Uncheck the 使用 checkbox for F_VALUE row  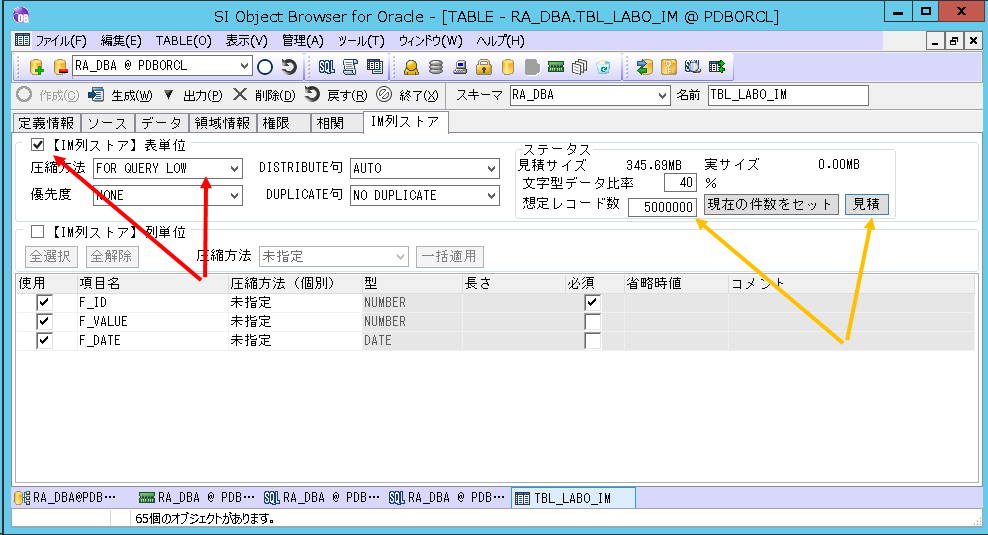(44, 321)
